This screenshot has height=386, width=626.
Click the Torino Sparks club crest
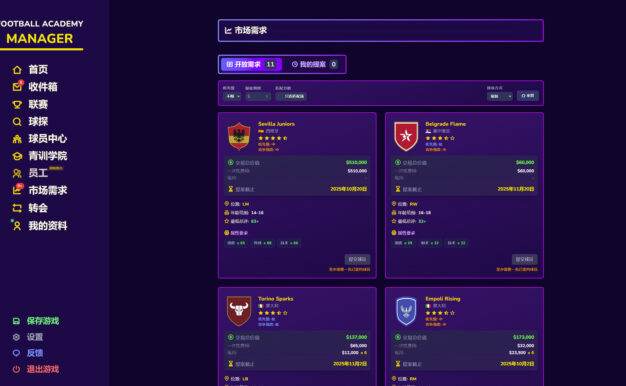coord(239,311)
